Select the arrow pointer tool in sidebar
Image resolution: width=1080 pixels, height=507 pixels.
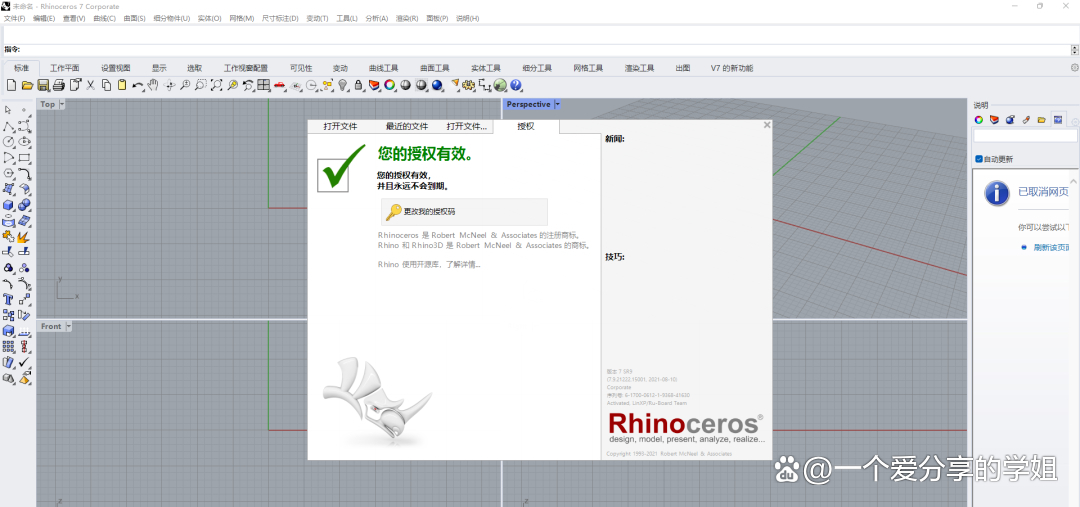[8, 110]
